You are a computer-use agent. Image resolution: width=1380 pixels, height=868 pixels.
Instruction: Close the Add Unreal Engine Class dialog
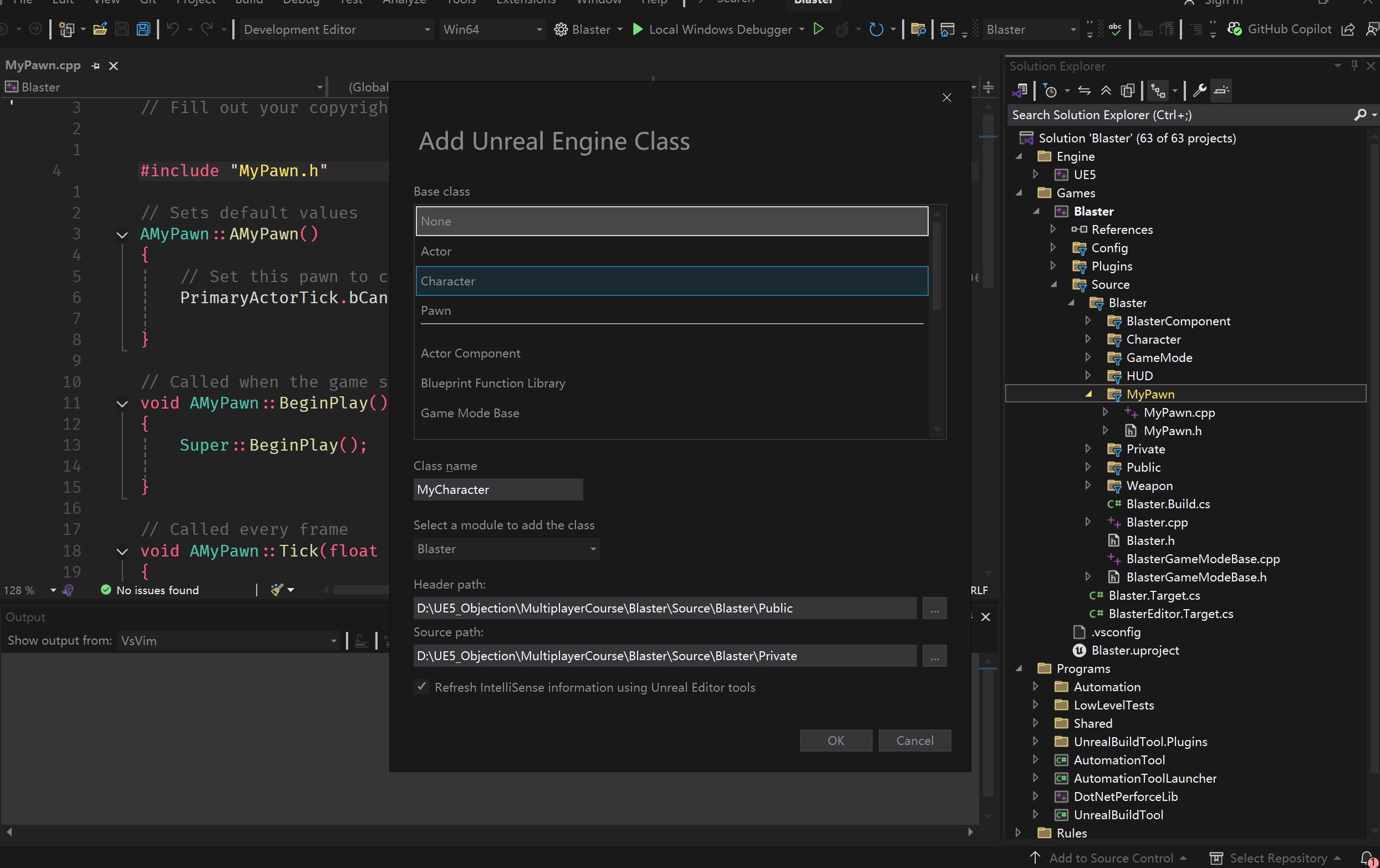tap(947, 98)
